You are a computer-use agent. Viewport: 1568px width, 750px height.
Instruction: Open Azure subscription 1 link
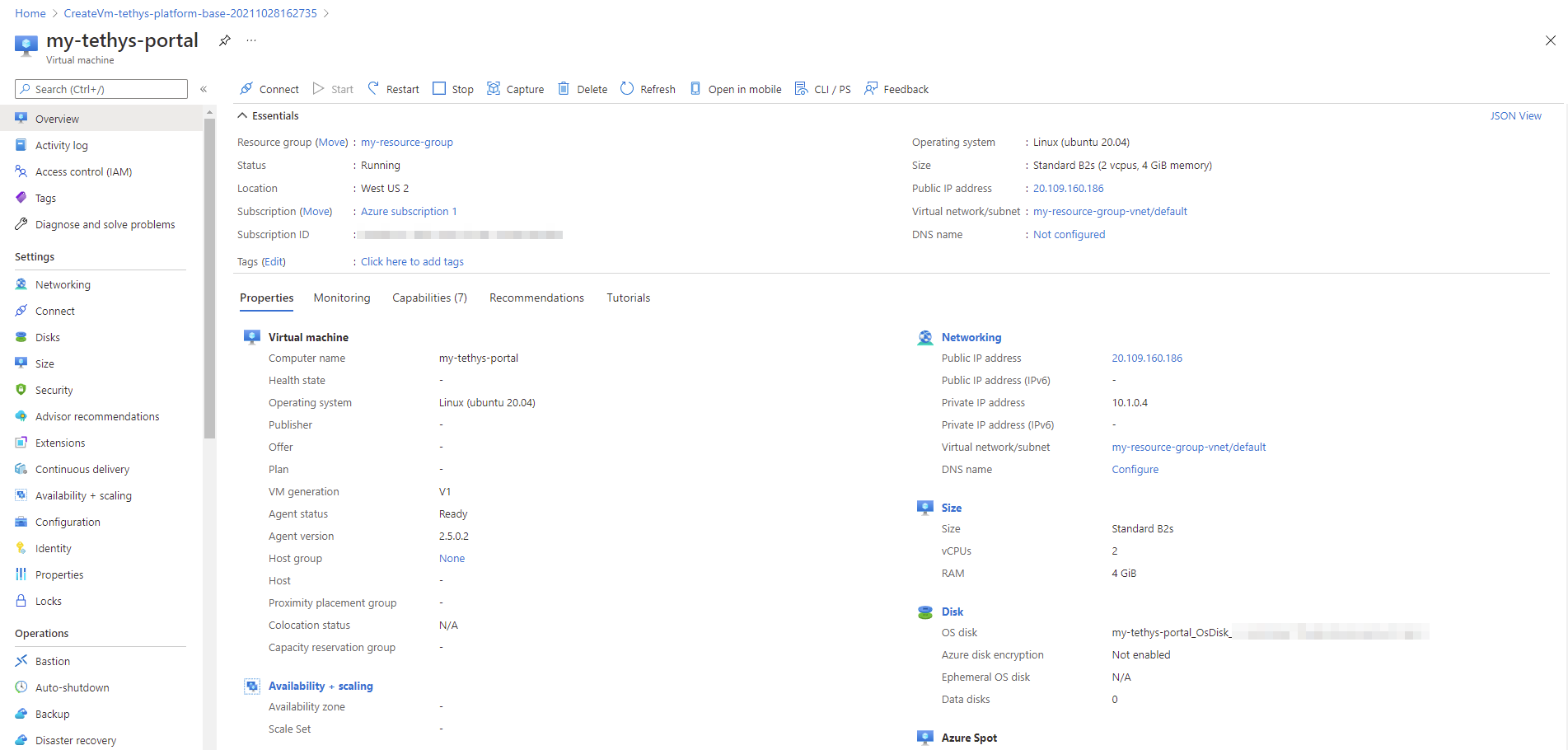[409, 211]
